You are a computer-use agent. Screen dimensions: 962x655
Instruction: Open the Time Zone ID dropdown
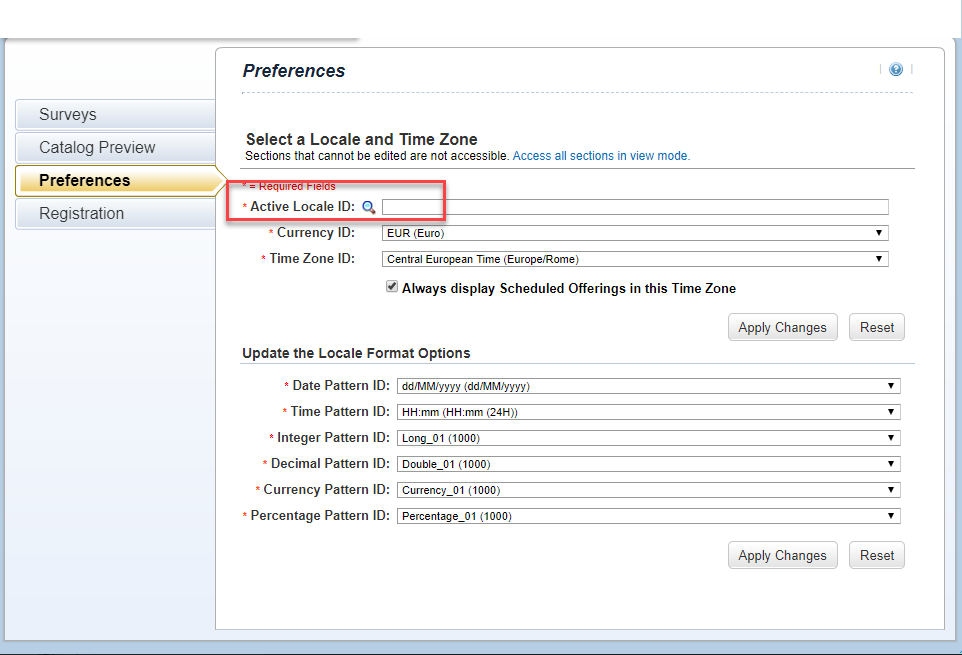point(635,259)
